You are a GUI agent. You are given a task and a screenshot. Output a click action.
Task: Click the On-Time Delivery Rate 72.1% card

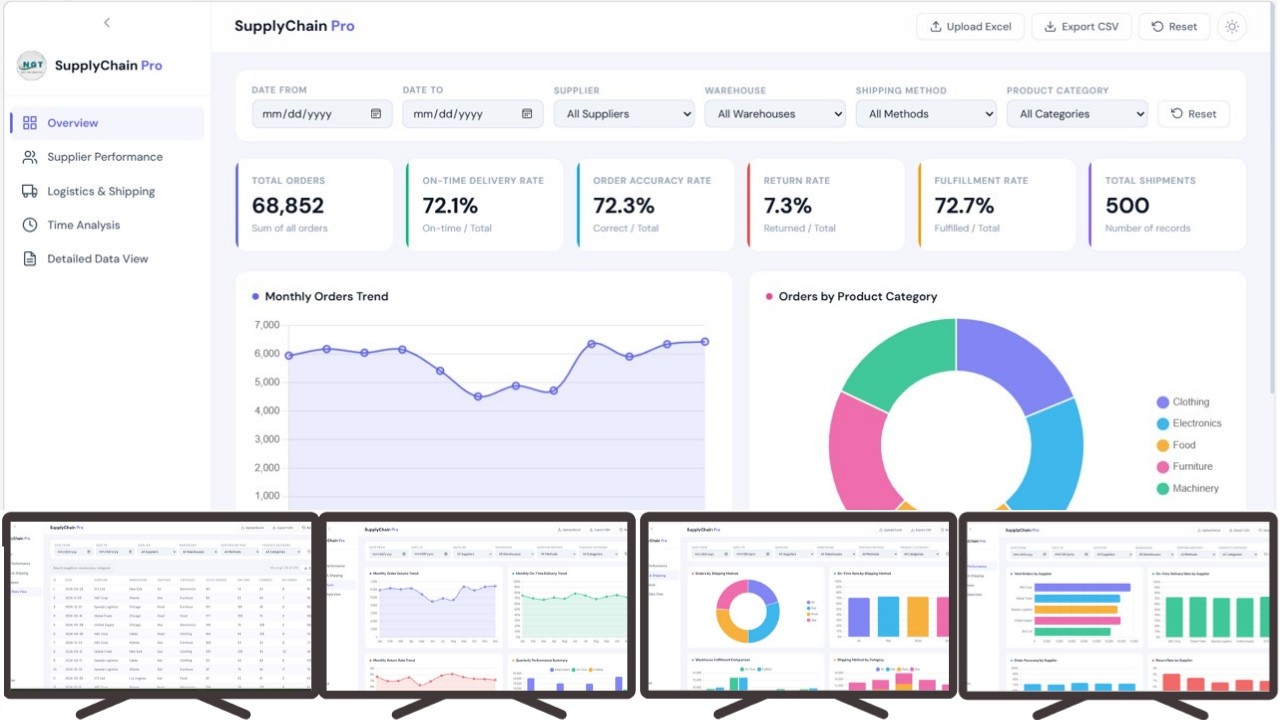[x=485, y=204]
